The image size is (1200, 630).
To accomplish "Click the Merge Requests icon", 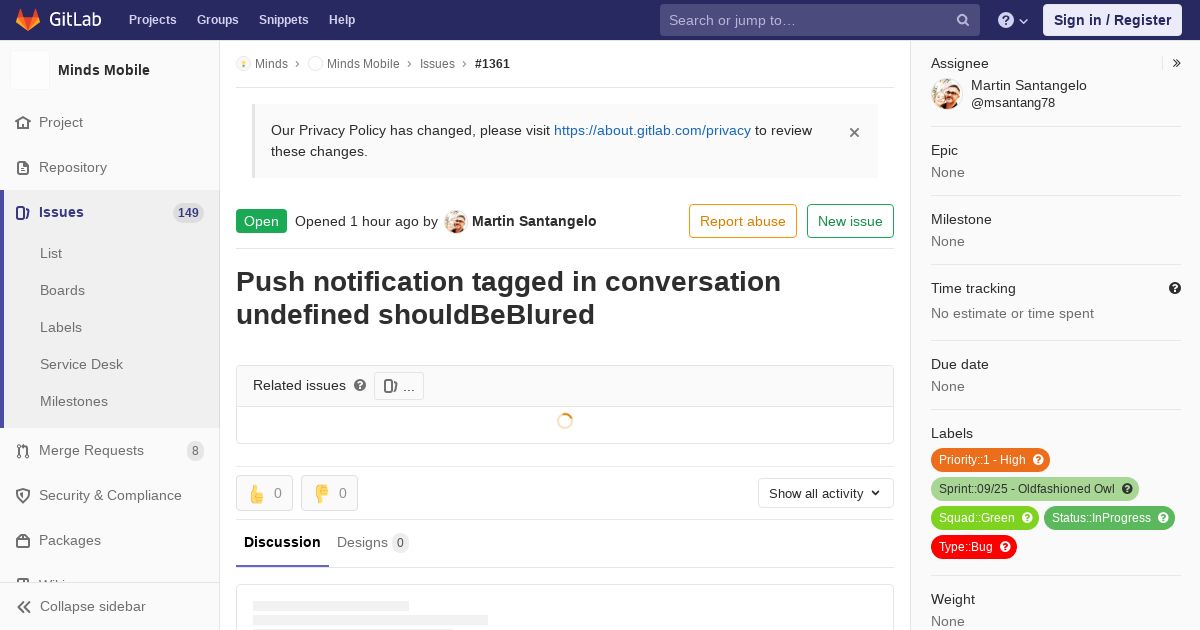I will tap(23, 450).
